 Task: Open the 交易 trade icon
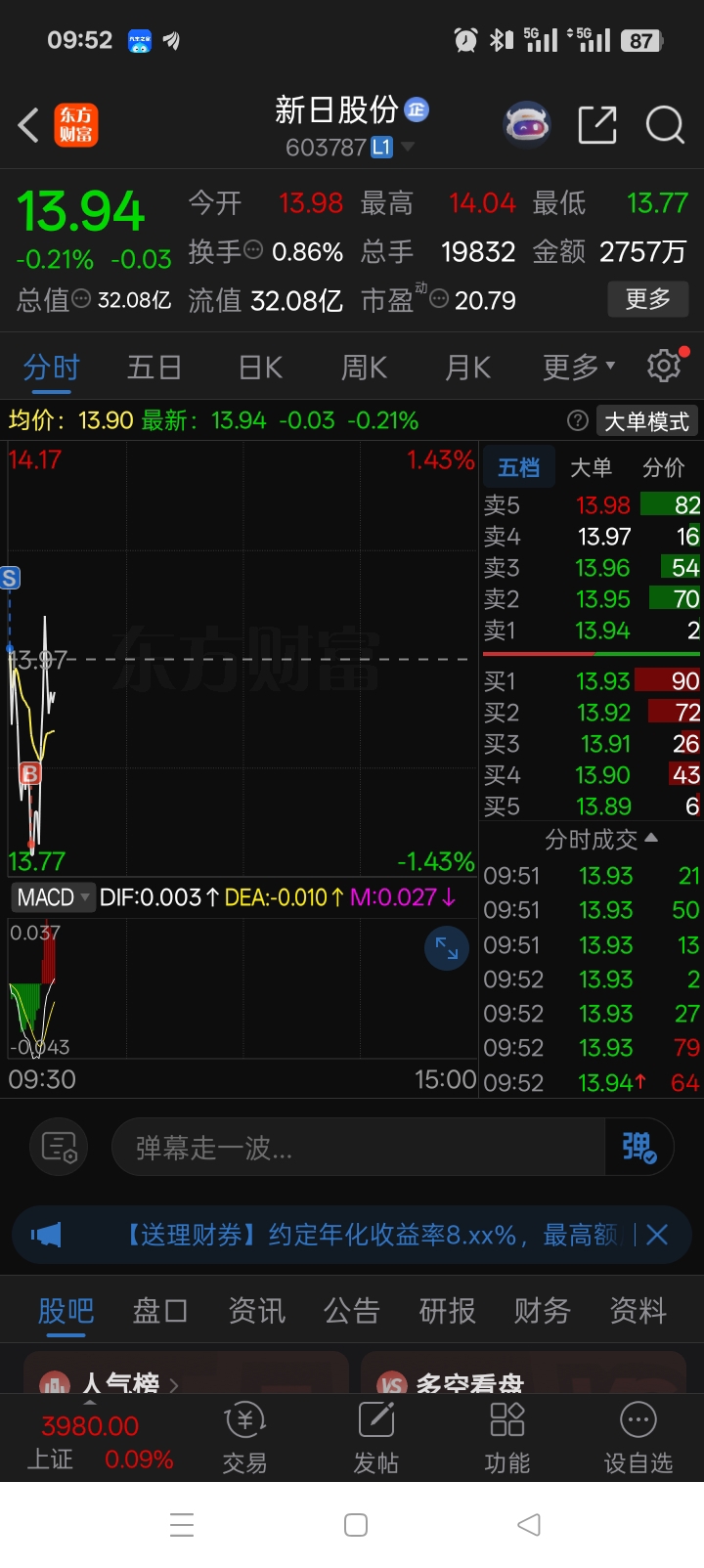(244, 1437)
